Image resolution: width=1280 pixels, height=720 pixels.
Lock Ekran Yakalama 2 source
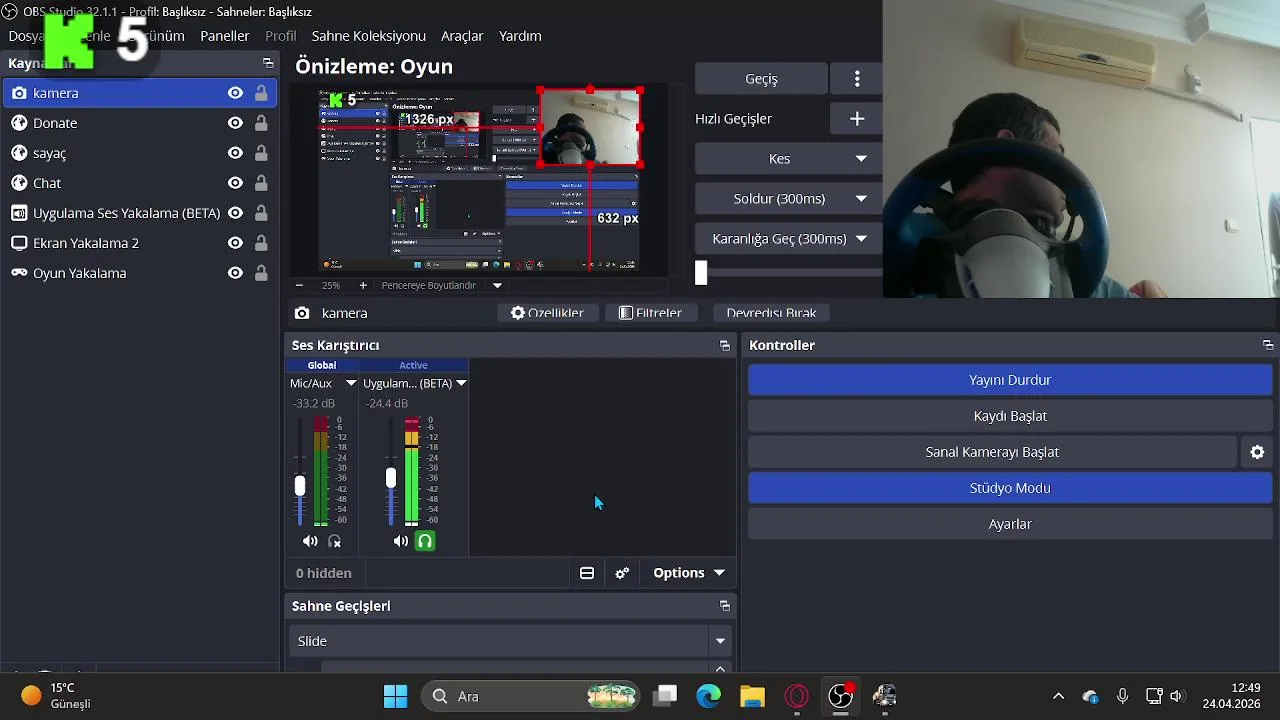point(261,243)
